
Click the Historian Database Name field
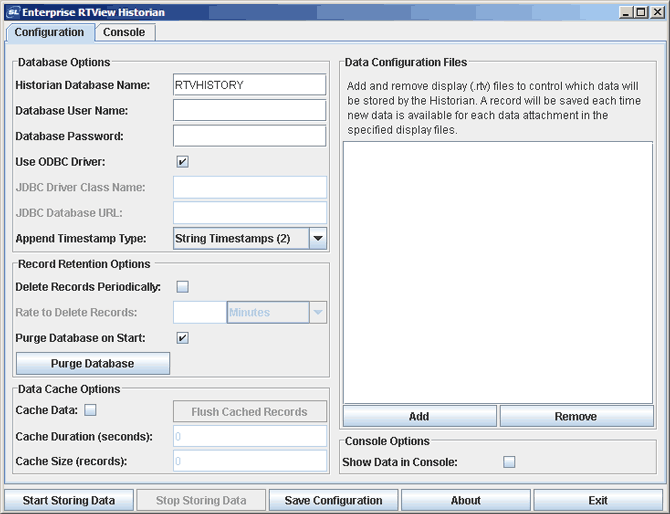250,85
